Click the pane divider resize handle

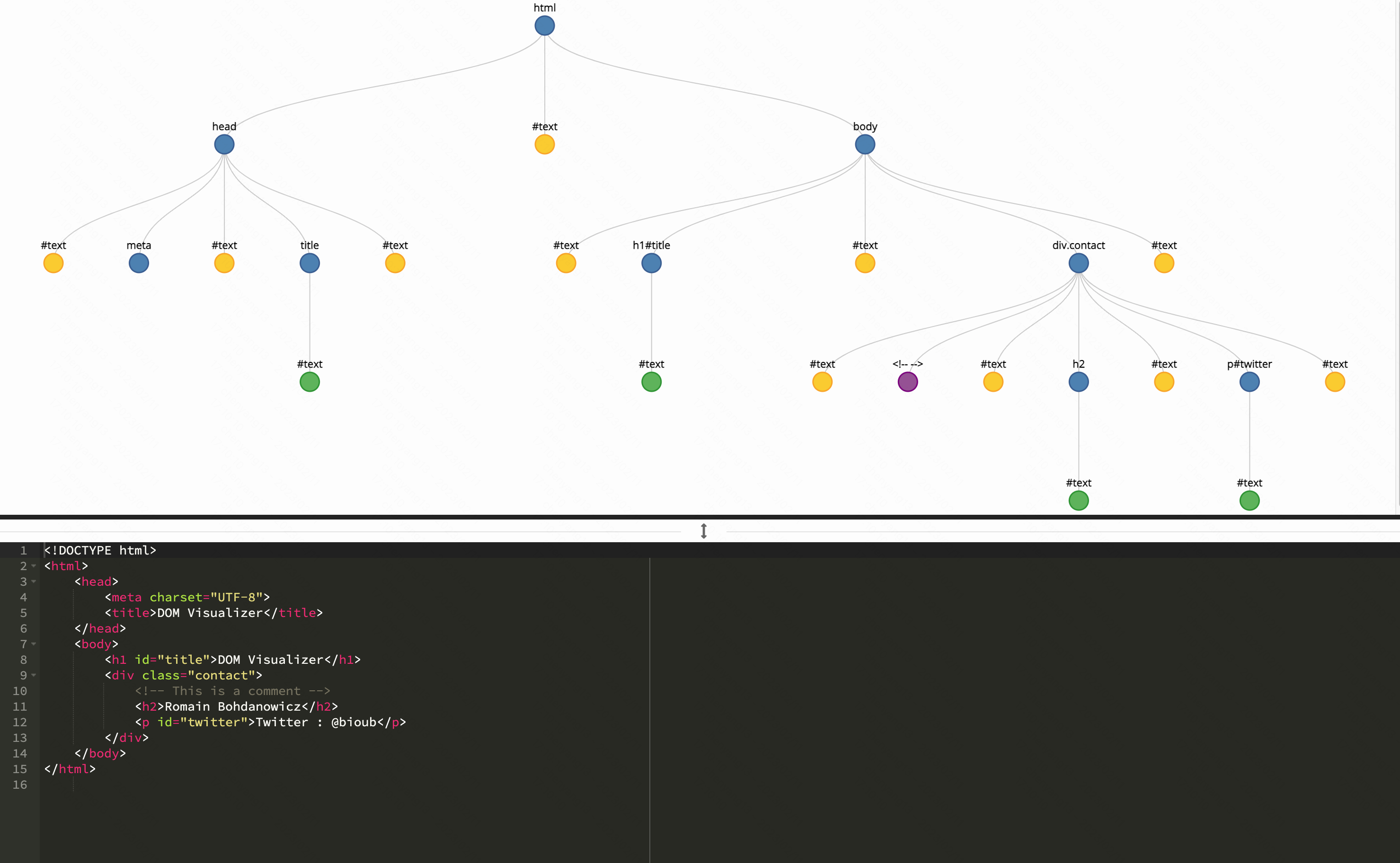click(x=703, y=530)
